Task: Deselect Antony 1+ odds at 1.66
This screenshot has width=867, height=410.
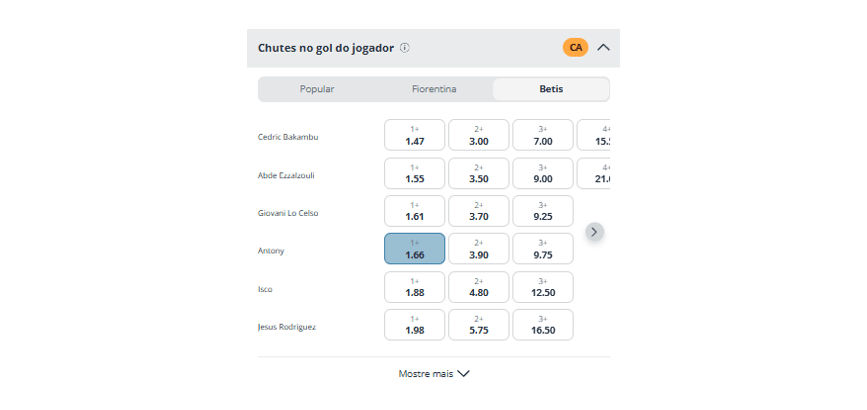Action: point(415,249)
